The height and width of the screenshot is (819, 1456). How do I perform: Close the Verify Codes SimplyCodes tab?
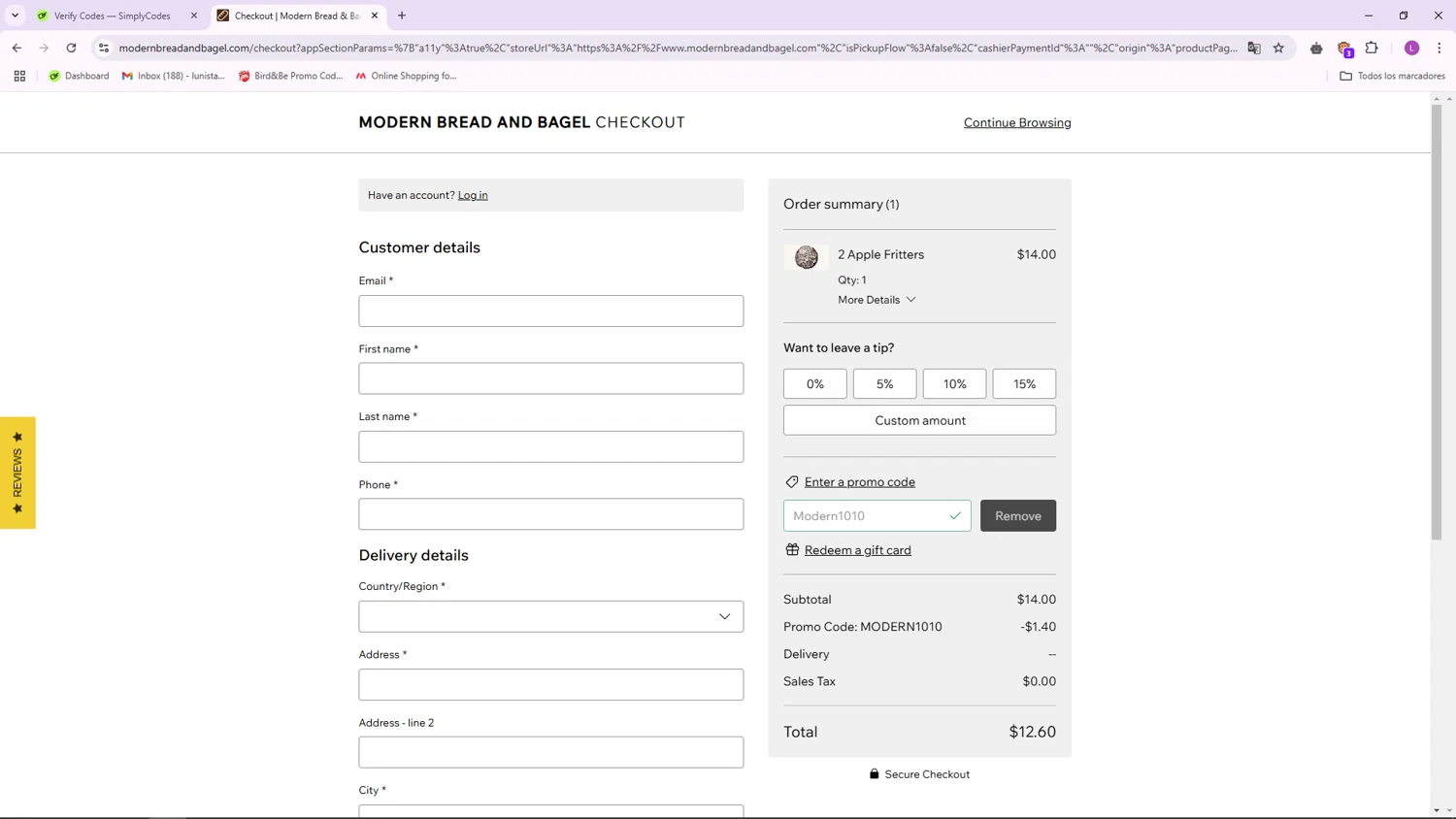(194, 16)
